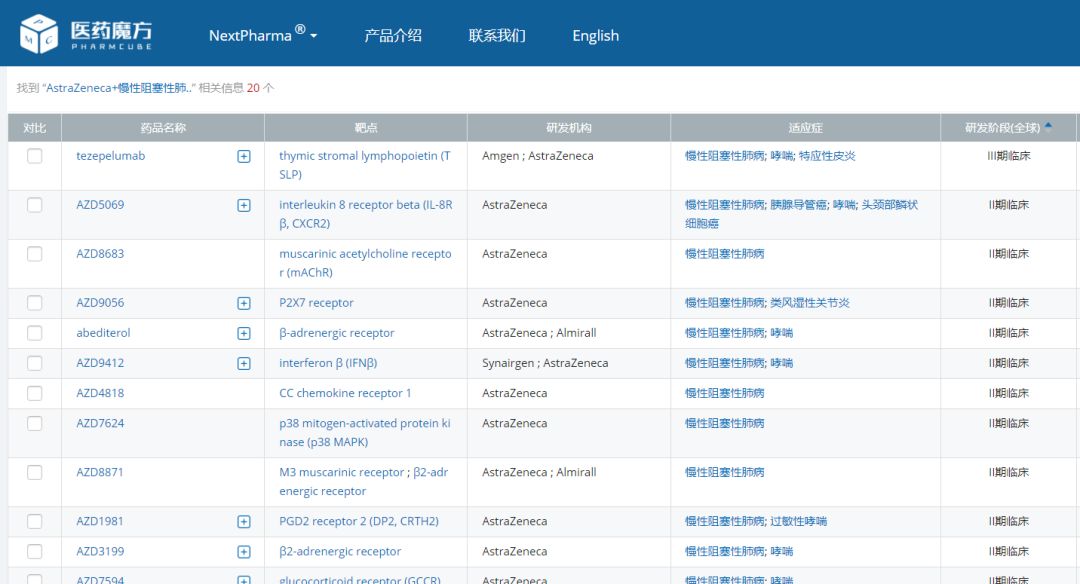Tick the AZD3199 compare checkbox
The height and width of the screenshot is (584, 1080).
34,551
